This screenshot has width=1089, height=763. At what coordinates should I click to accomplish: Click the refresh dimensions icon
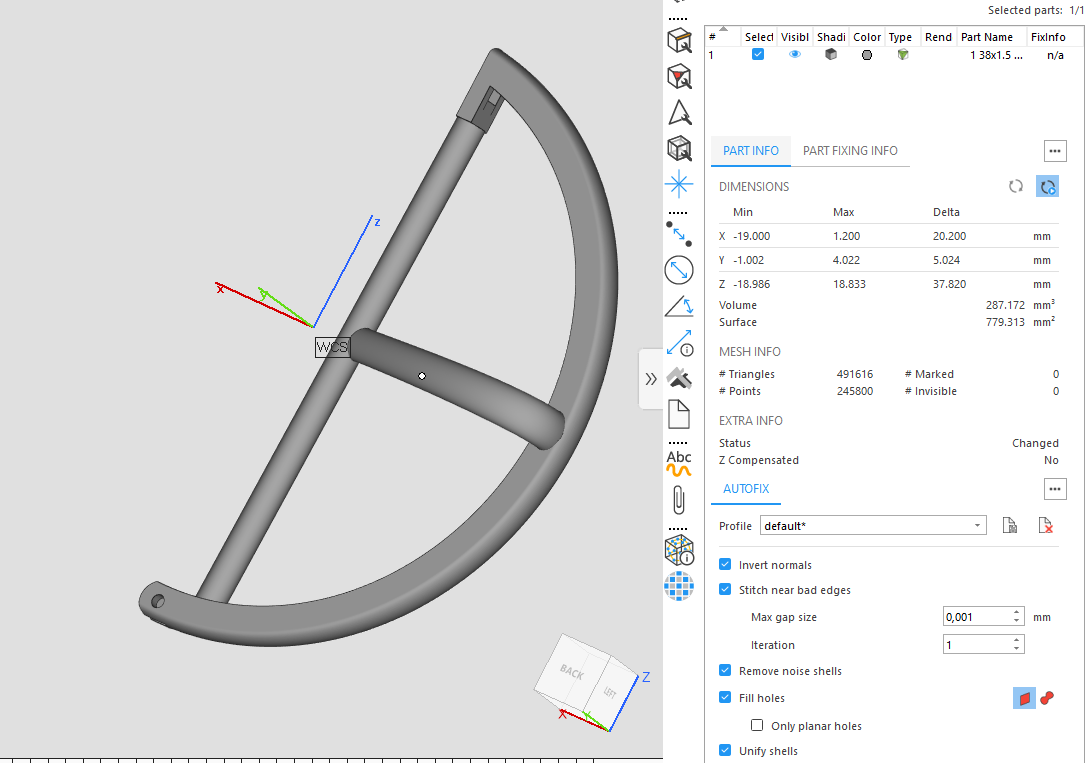point(1015,186)
